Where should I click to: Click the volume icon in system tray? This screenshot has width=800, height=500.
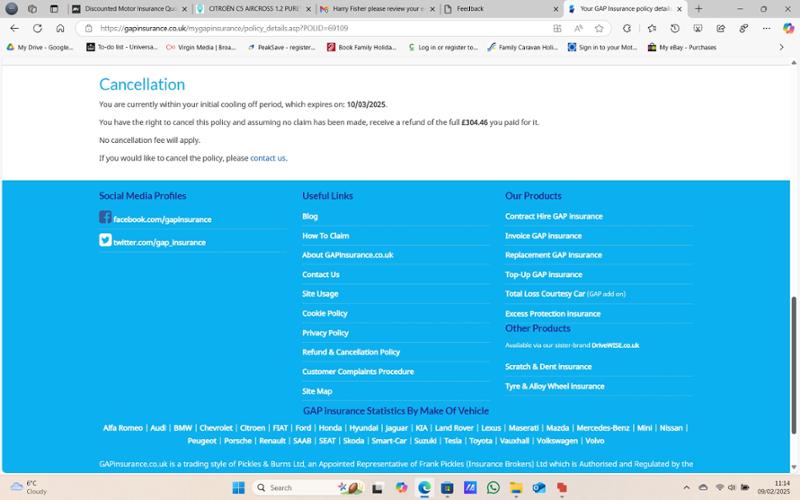click(x=732, y=487)
